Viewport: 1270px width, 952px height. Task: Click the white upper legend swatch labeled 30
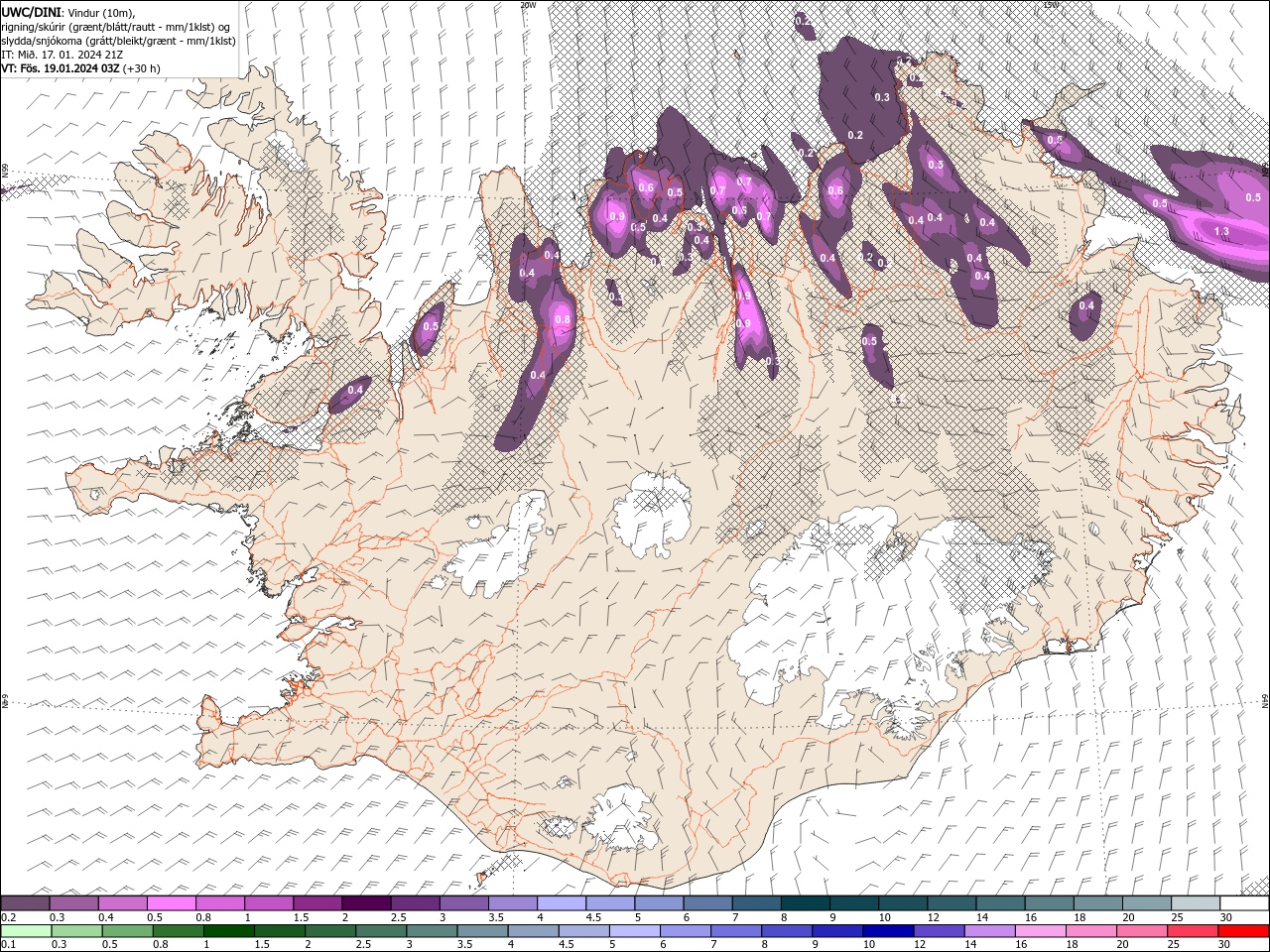click(x=1244, y=903)
